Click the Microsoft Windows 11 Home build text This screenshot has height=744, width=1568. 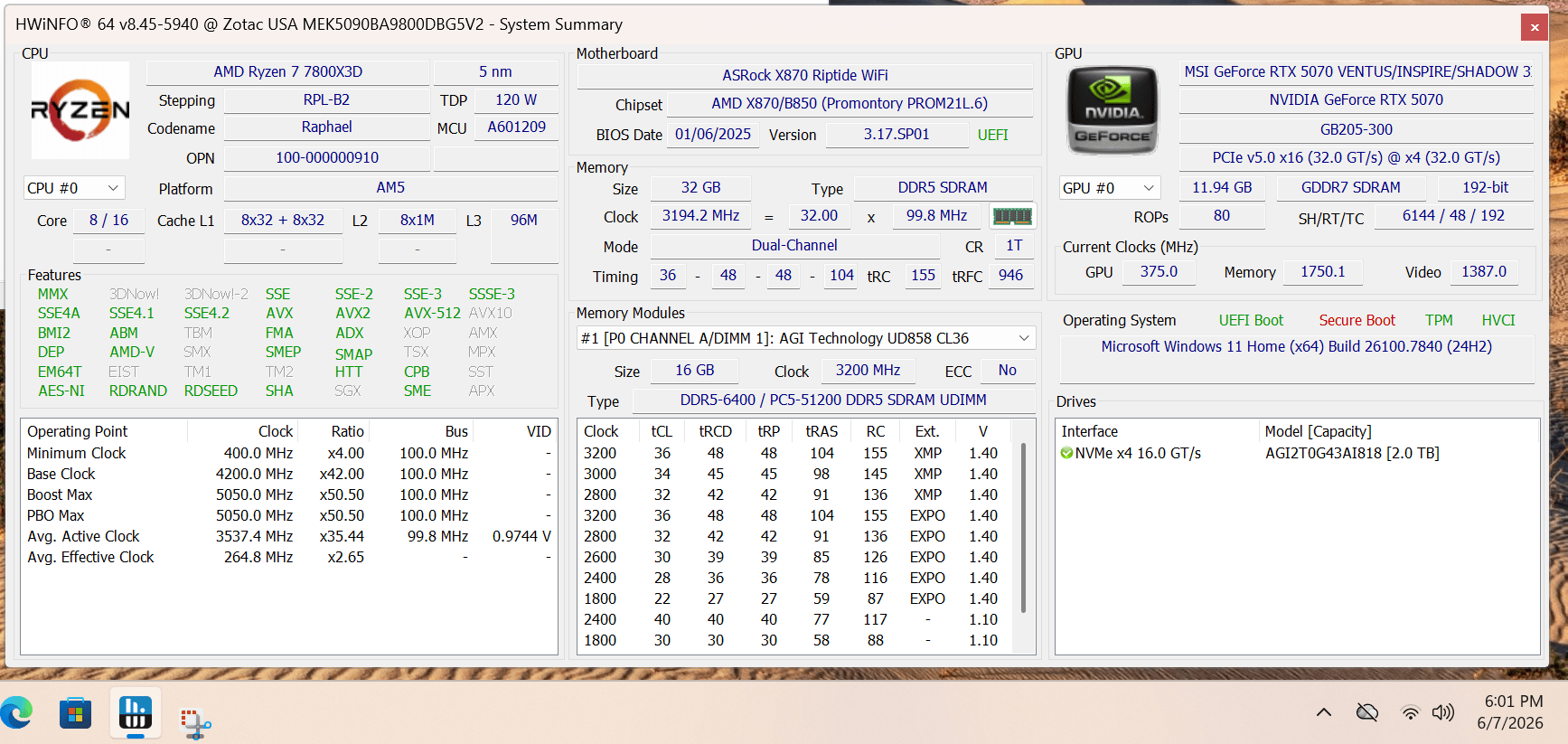coord(1296,346)
